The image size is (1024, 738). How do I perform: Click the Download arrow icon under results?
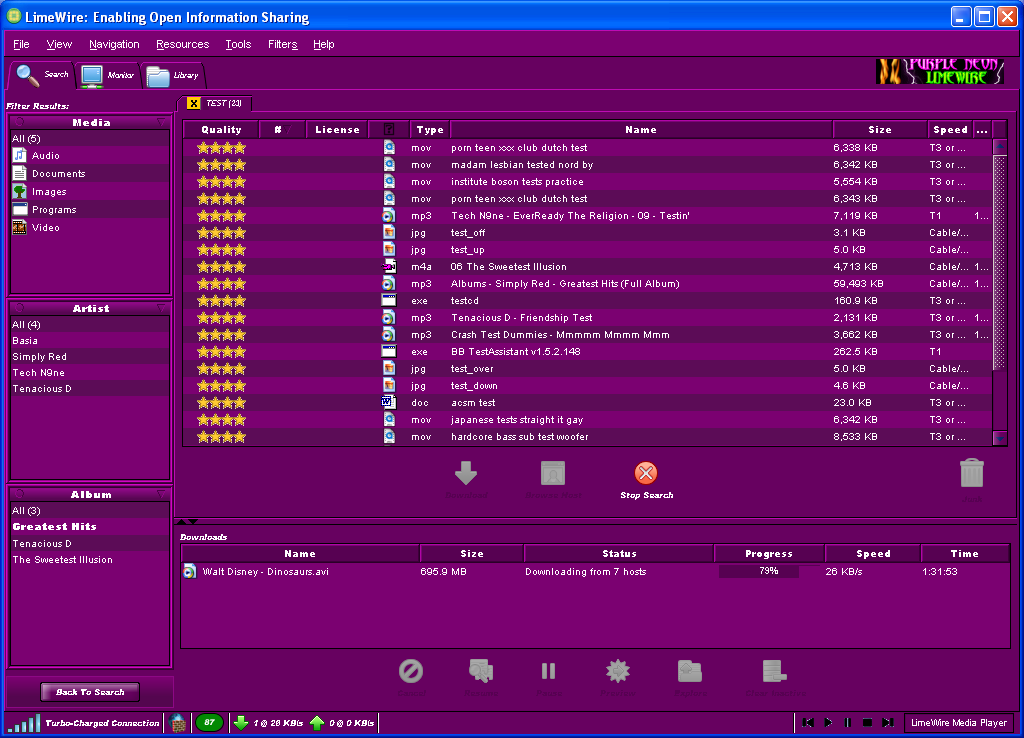pos(466,473)
